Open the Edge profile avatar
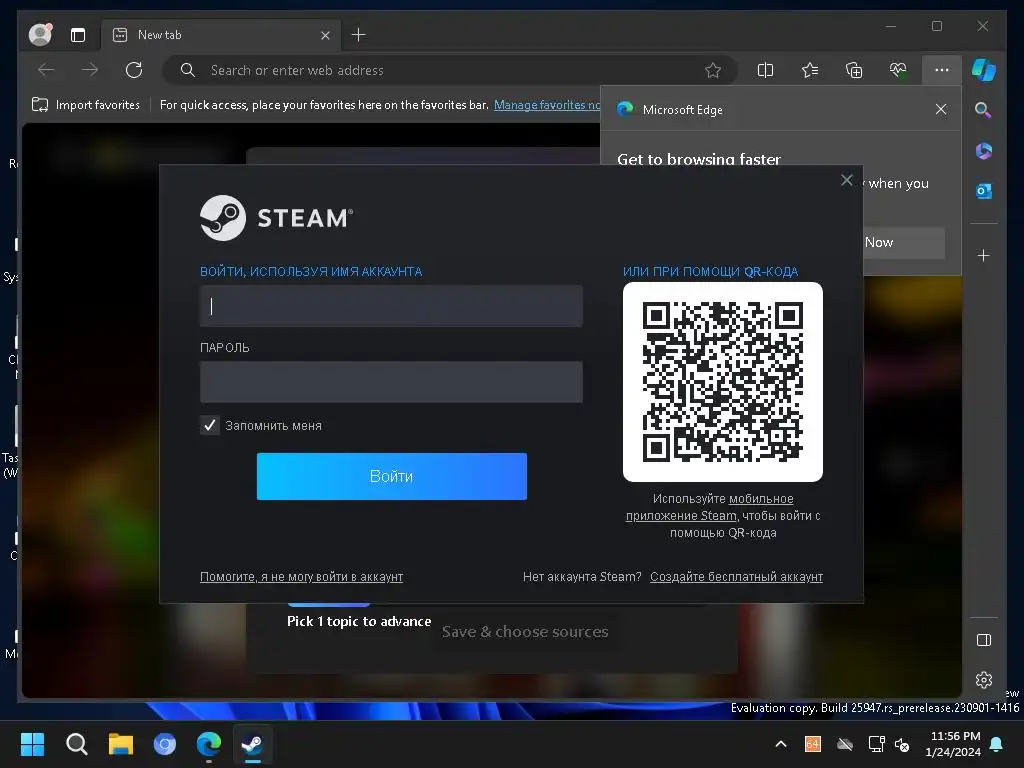The width and height of the screenshot is (1024, 768). tap(40, 34)
